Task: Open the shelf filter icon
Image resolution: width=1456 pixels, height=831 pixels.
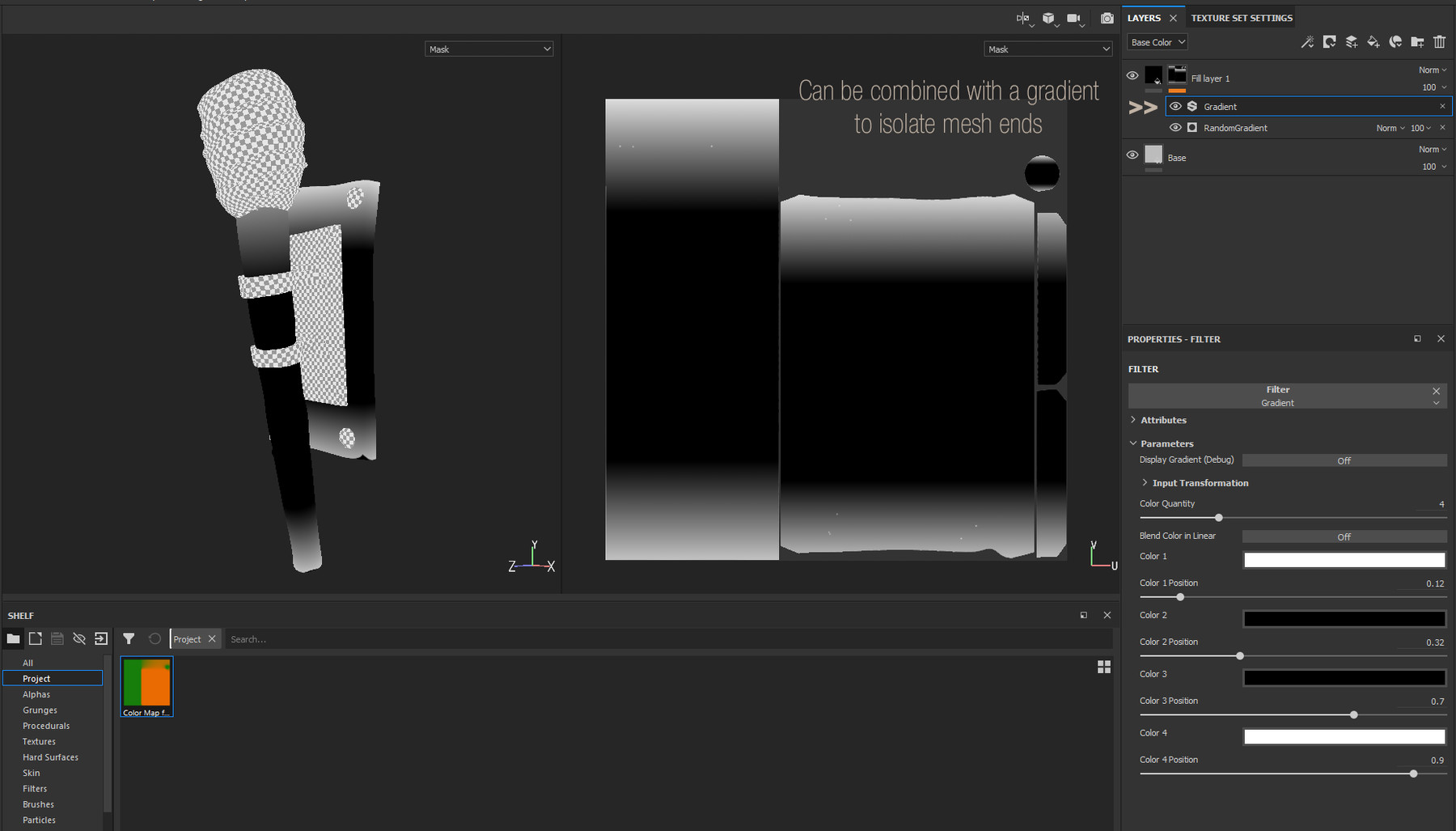Action: [129, 638]
